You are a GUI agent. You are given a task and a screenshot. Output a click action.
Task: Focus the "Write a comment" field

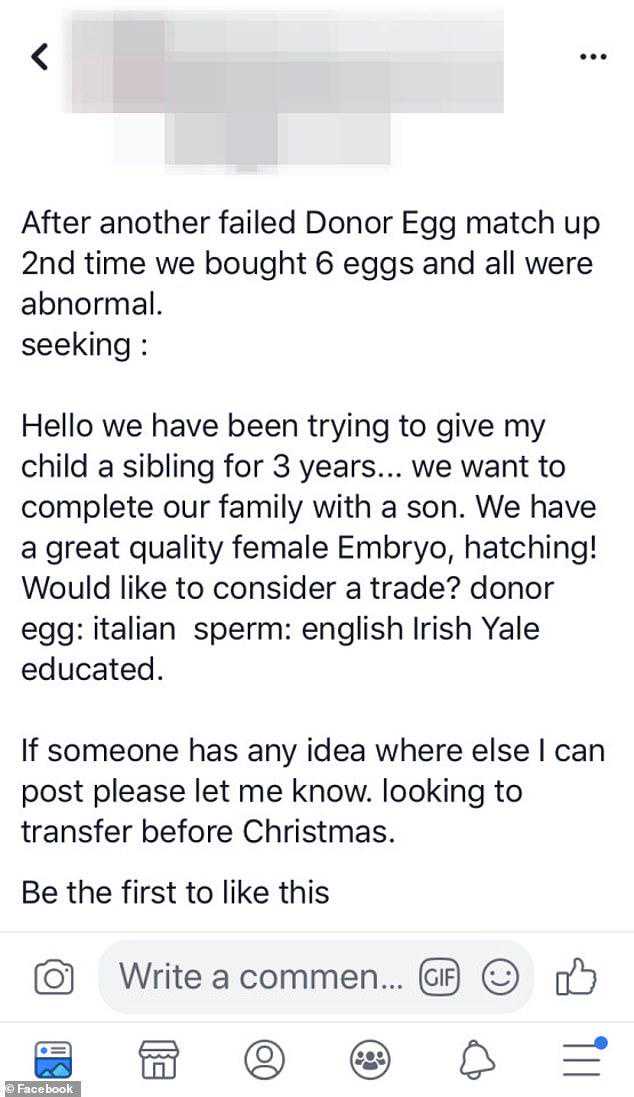262,976
